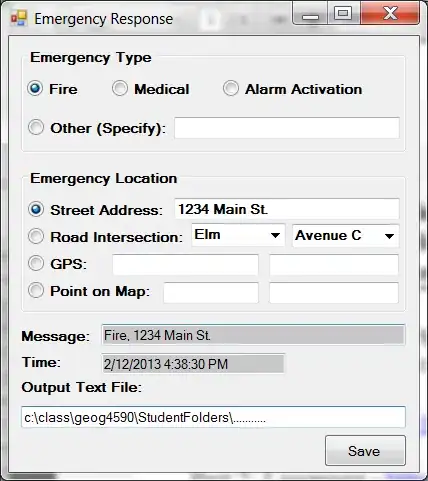The width and height of the screenshot is (428, 481).
Task: Choose the Road Intersection radio button
Action: pos(36,236)
